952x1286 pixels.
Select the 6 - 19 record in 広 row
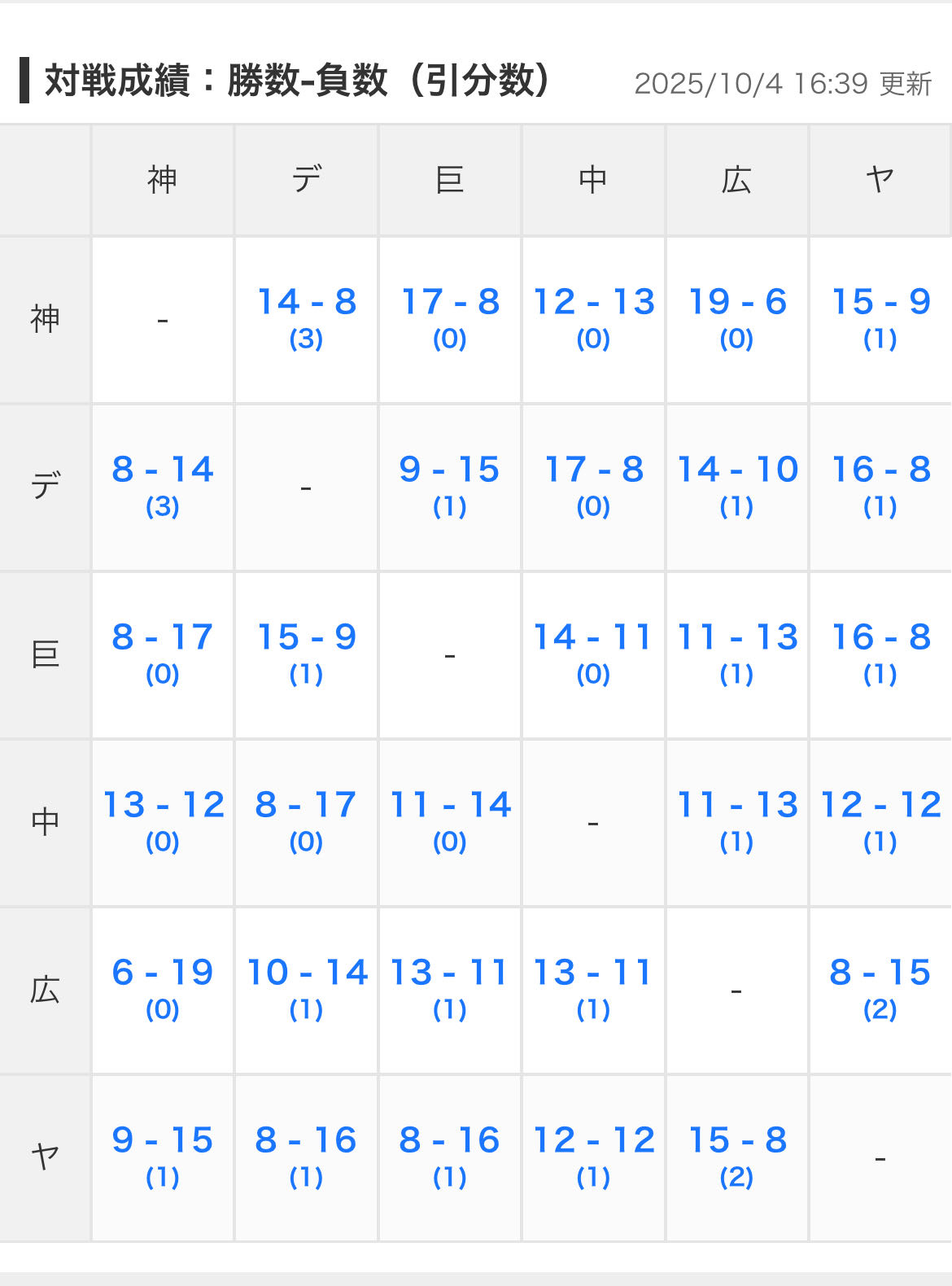[x=163, y=973]
